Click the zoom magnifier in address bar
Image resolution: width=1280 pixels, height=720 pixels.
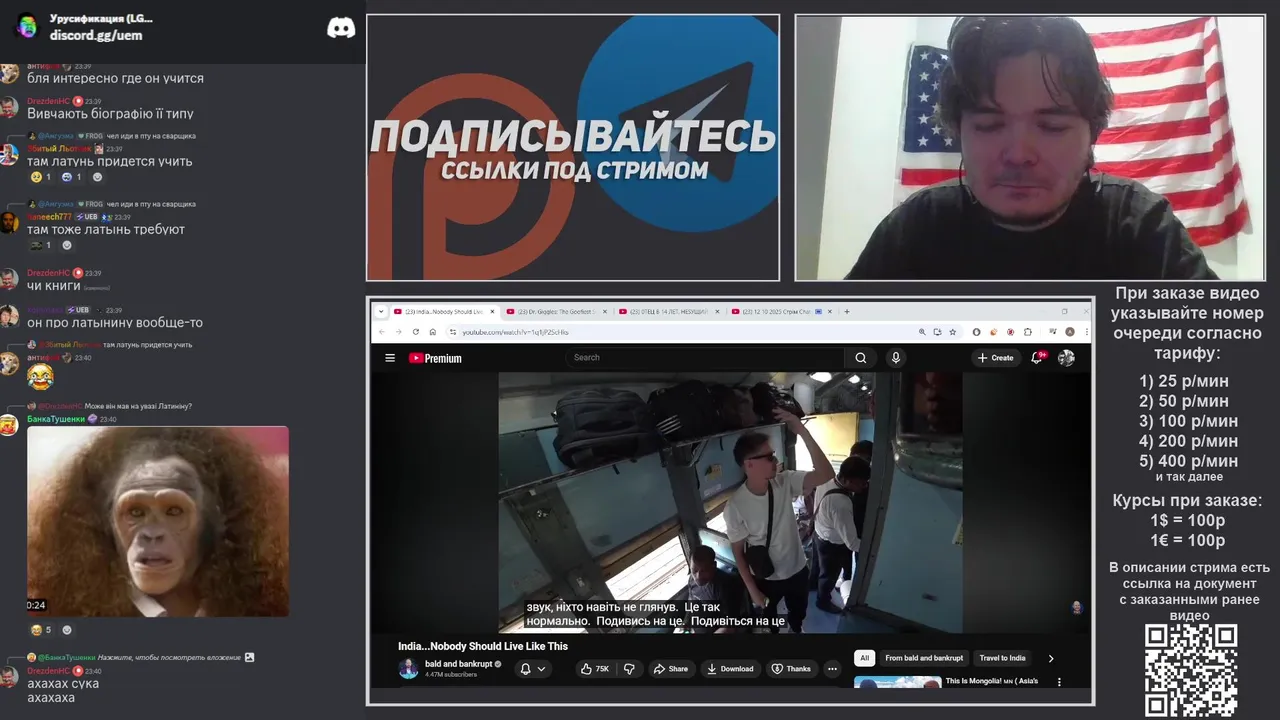point(922,332)
